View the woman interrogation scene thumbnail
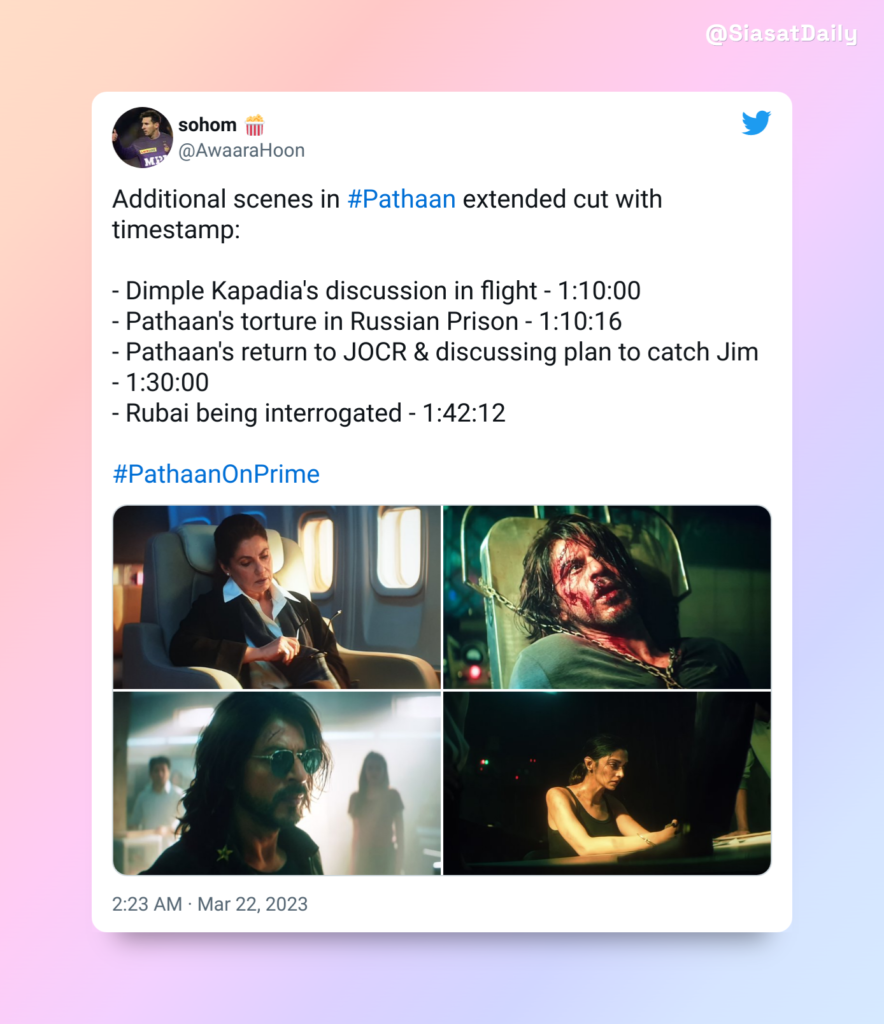 tap(607, 783)
